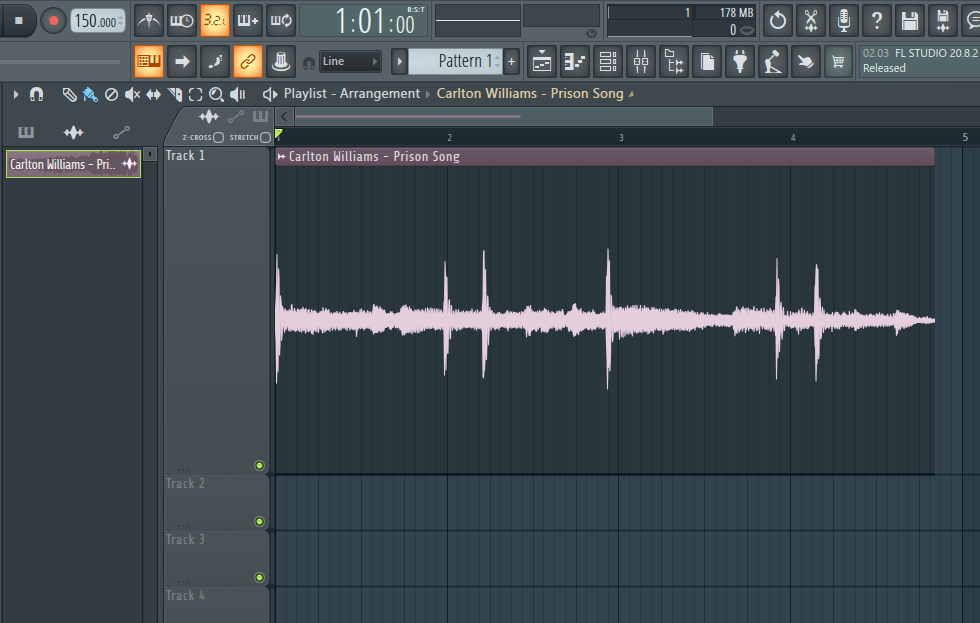Select the Delete tool icon
The width and height of the screenshot is (980, 623).
(x=111, y=94)
